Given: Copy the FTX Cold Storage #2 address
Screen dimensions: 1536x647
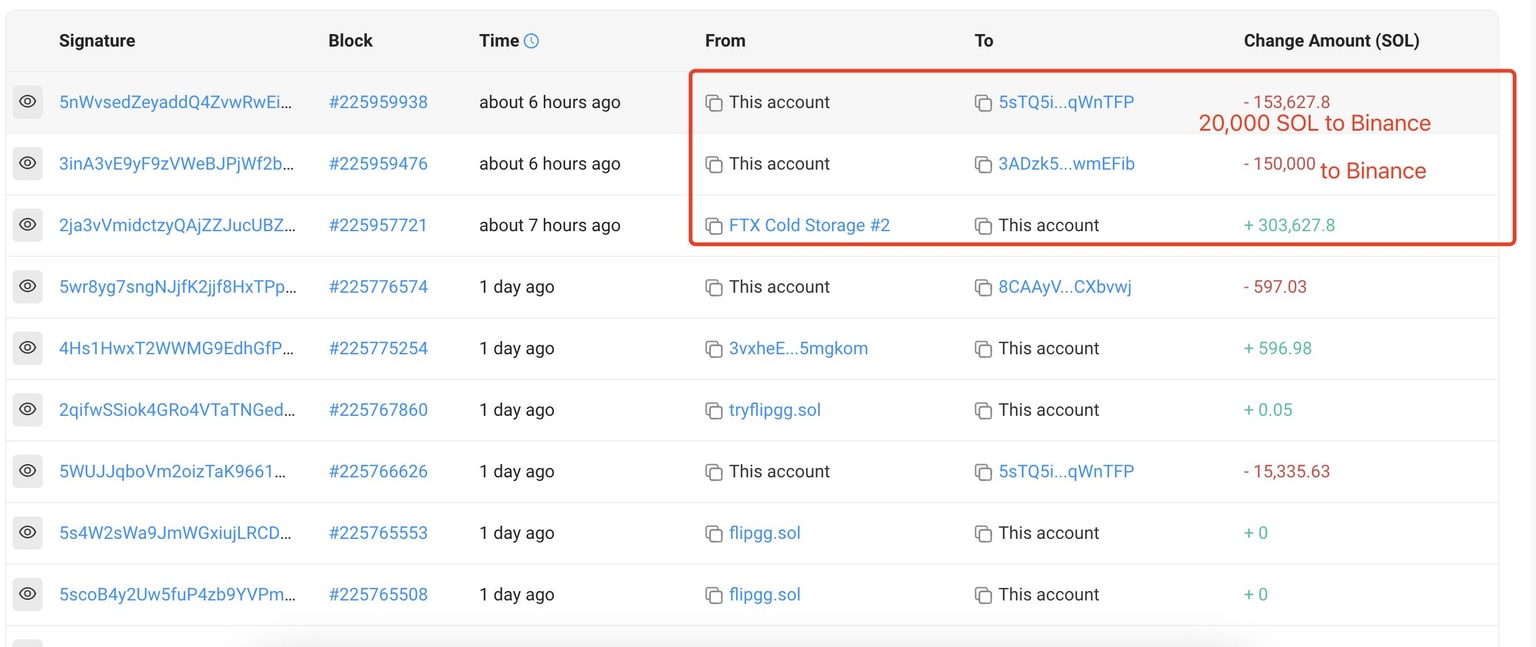Looking at the screenshot, I should tap(713, 225).
